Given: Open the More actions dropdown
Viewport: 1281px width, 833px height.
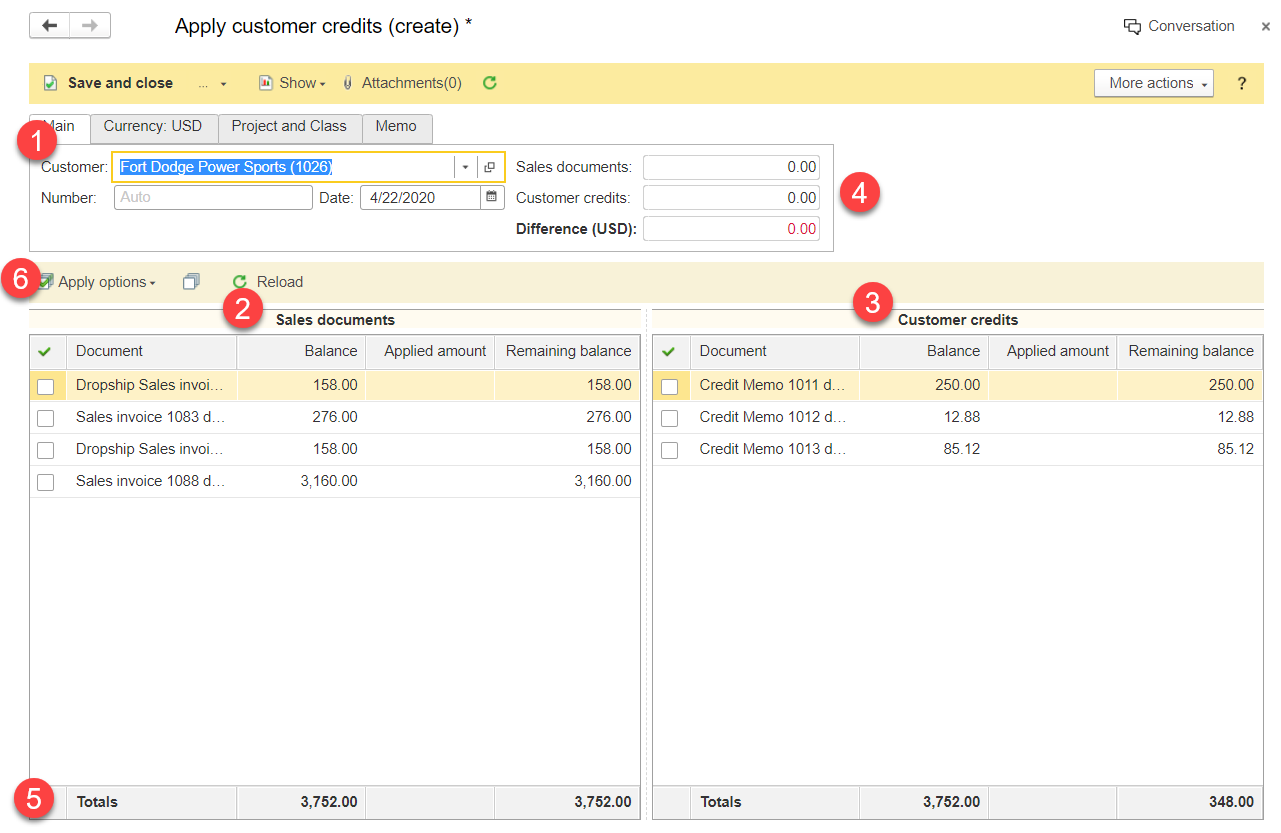Looking at the screenshot, I should coord(1153,83).
